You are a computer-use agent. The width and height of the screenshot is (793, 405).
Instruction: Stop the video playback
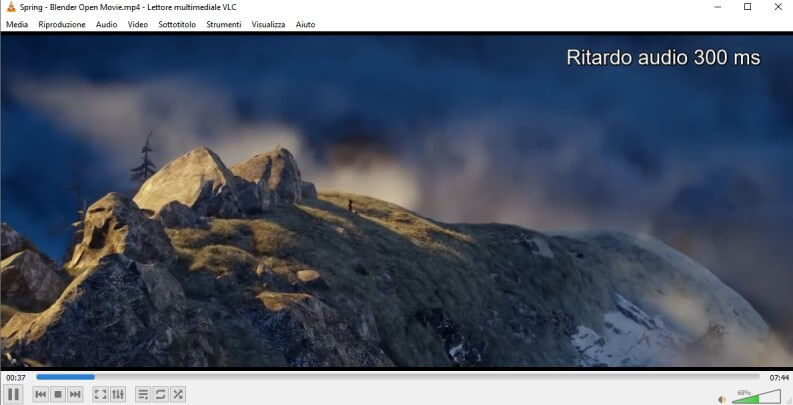tap(58, 394)
